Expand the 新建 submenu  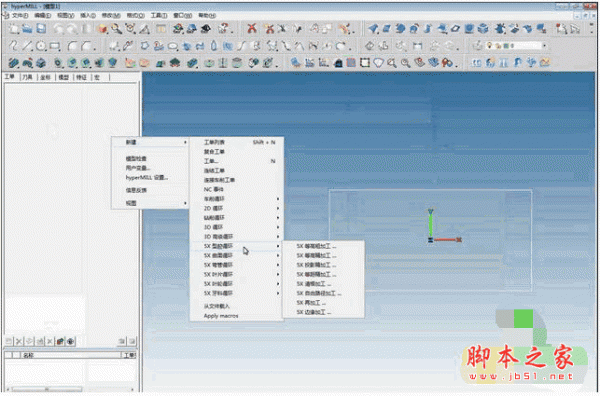pyautogui.click(x=150, y=142)
